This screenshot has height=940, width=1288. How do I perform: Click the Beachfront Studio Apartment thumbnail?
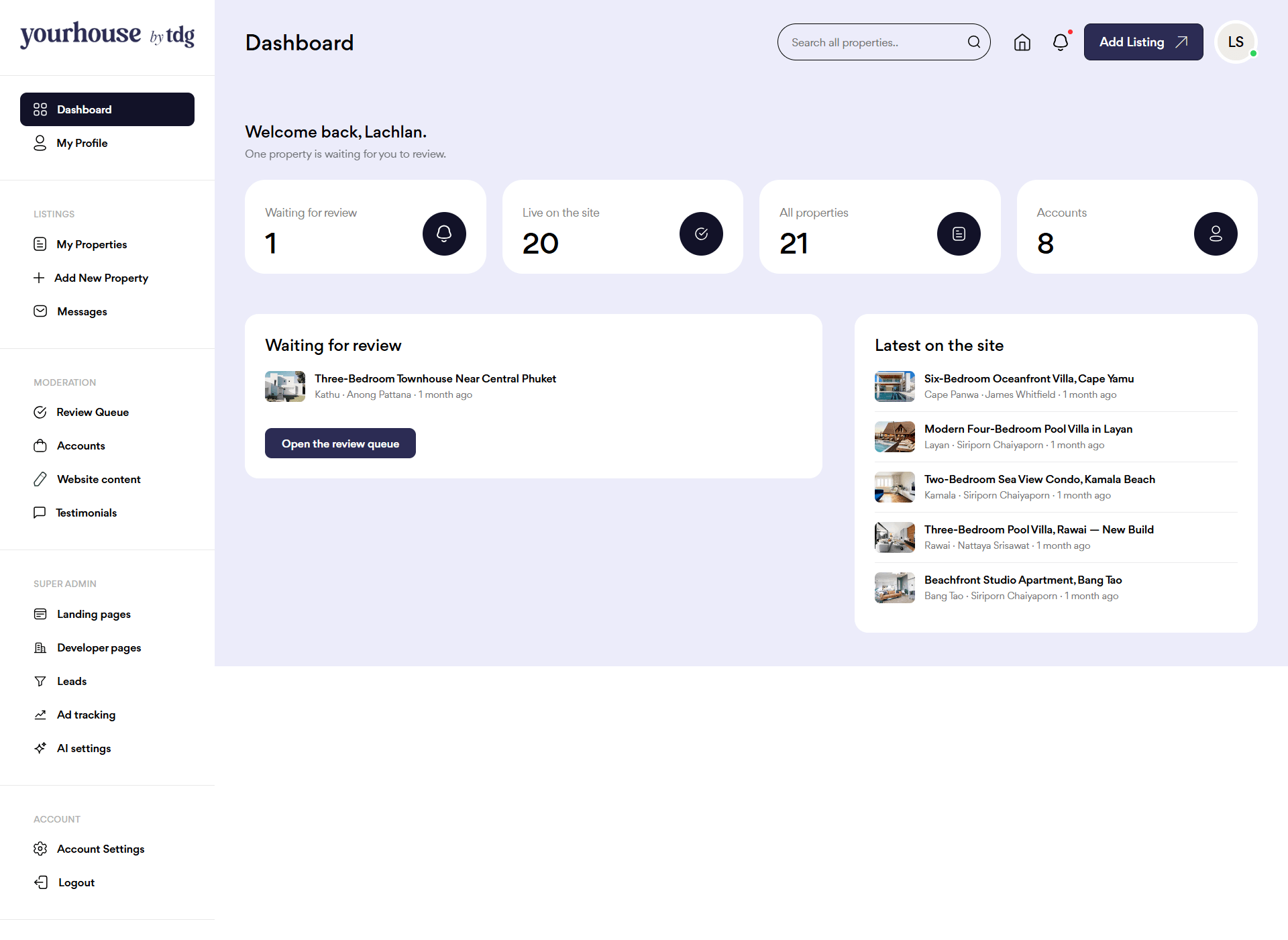click(x=895, y=588)
